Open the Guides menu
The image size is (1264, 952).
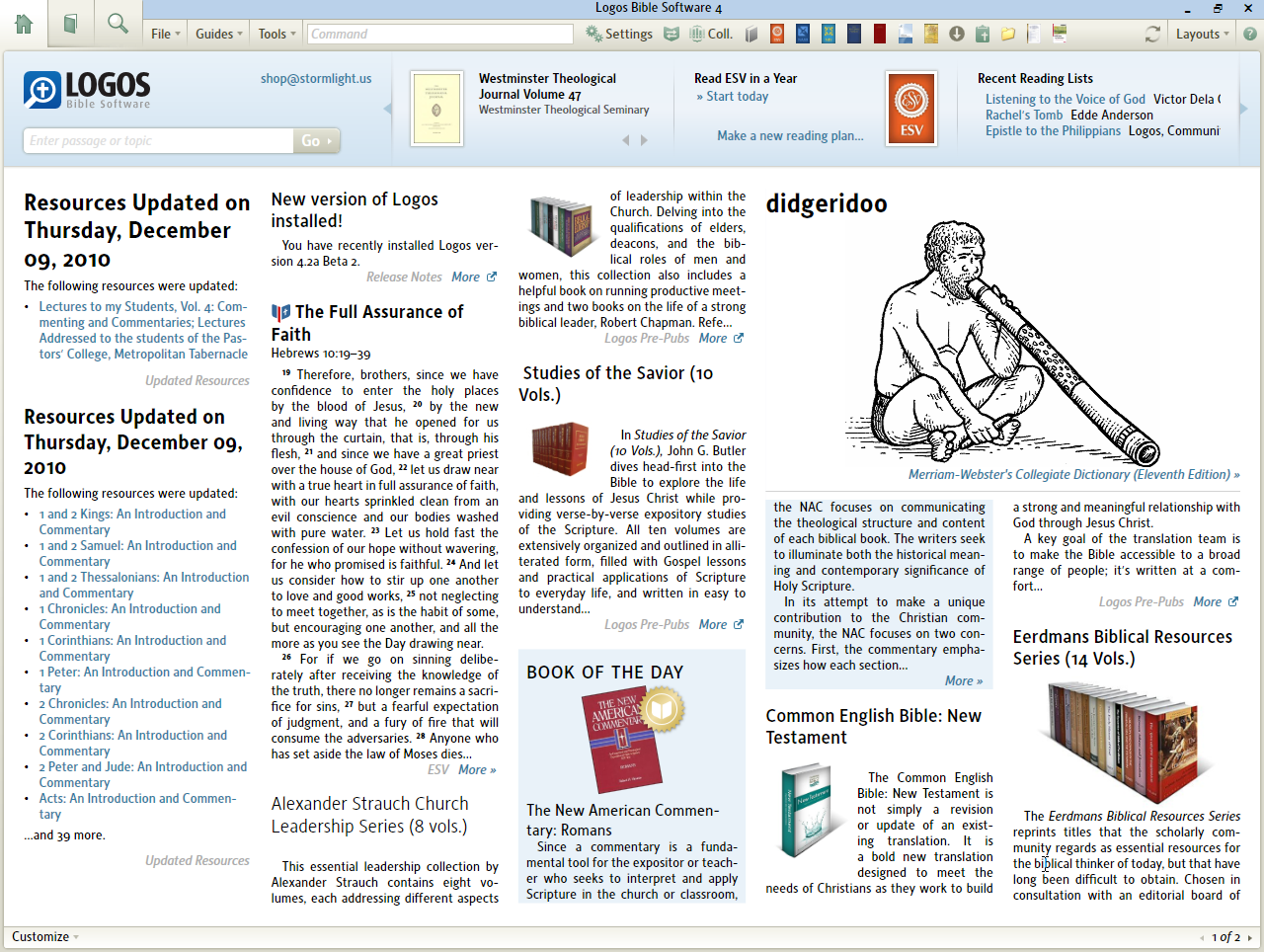(x=218, y=34)
